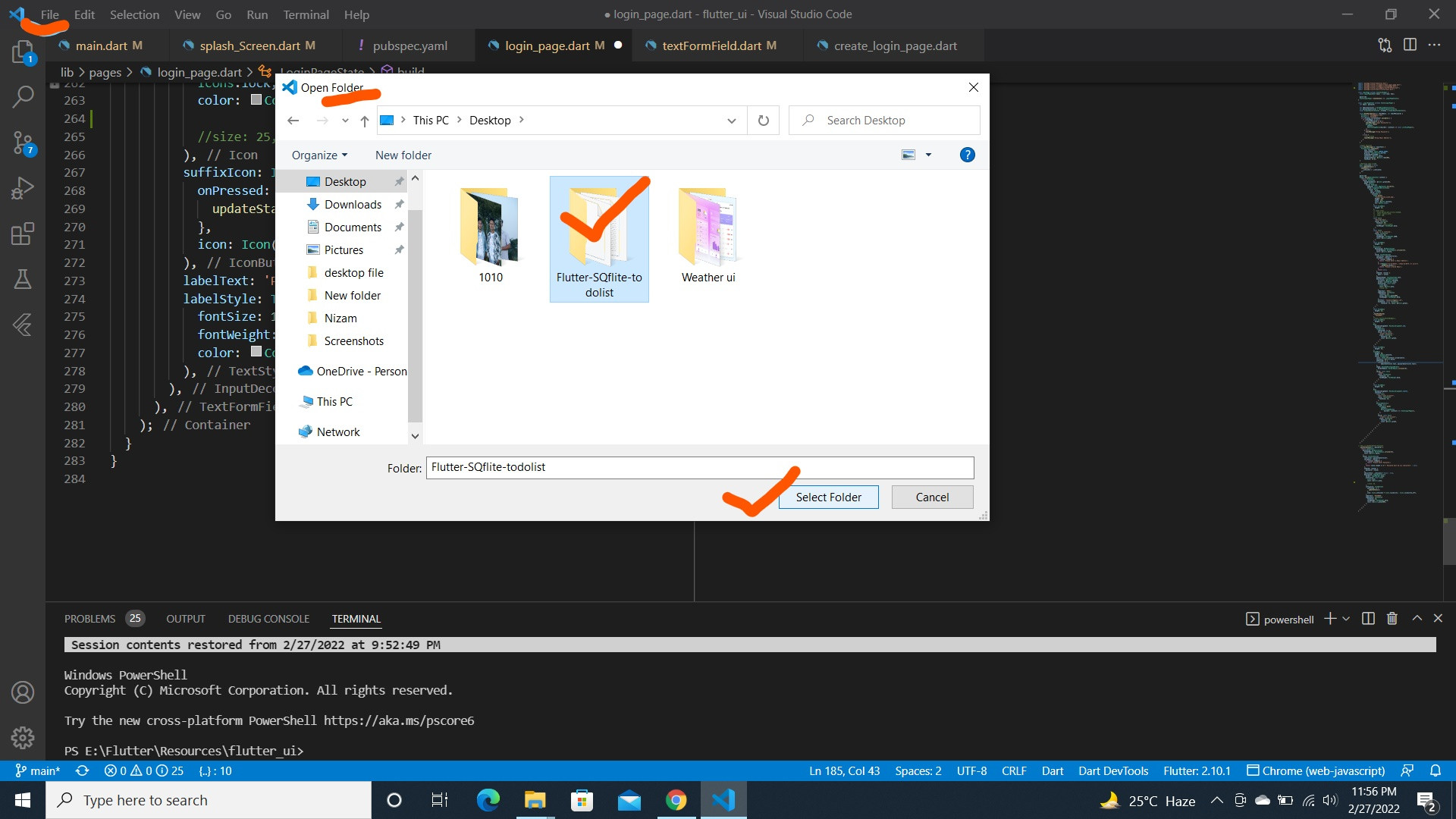The image size is (1456, 819).
Task: Open the Terminal tab in bottom panel
Action: coord(356,617)
